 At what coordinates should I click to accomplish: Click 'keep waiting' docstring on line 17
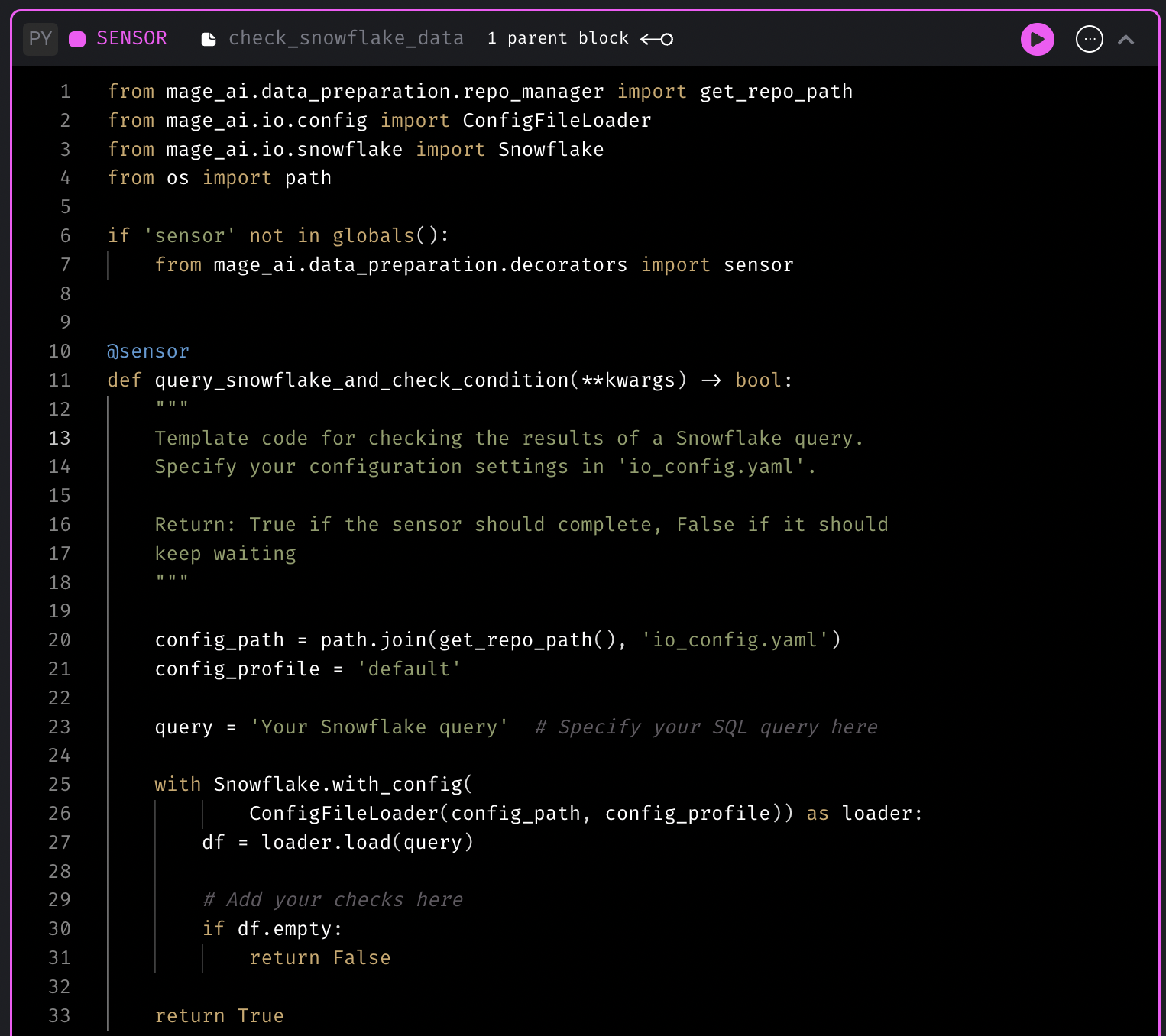click(225, 554)
